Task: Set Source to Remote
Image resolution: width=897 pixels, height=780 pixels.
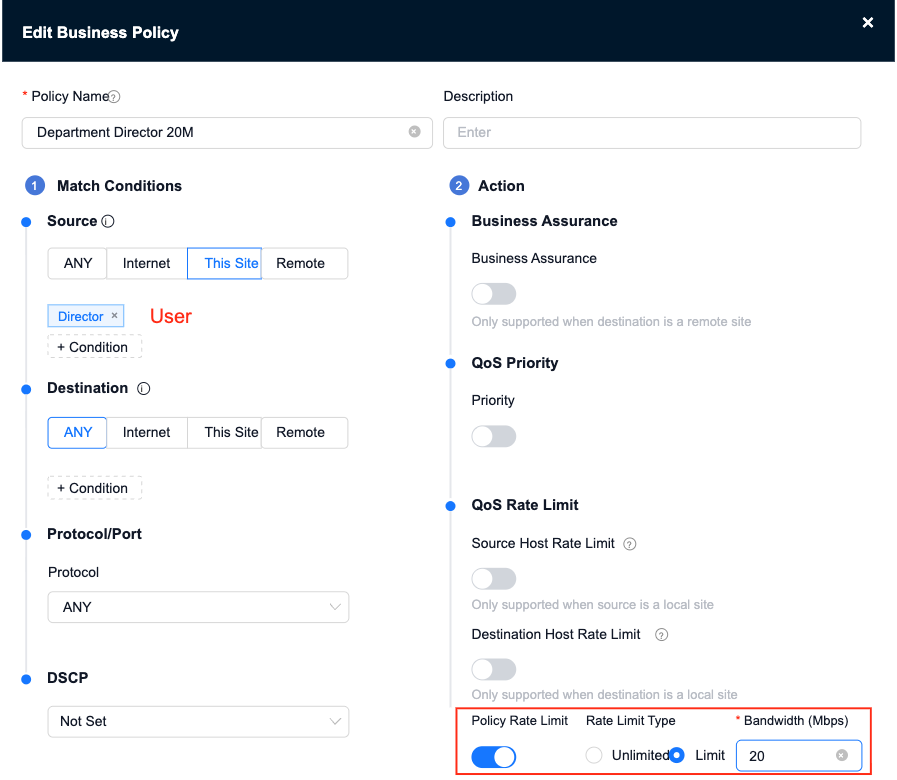Action: click(x=304, y=263)
